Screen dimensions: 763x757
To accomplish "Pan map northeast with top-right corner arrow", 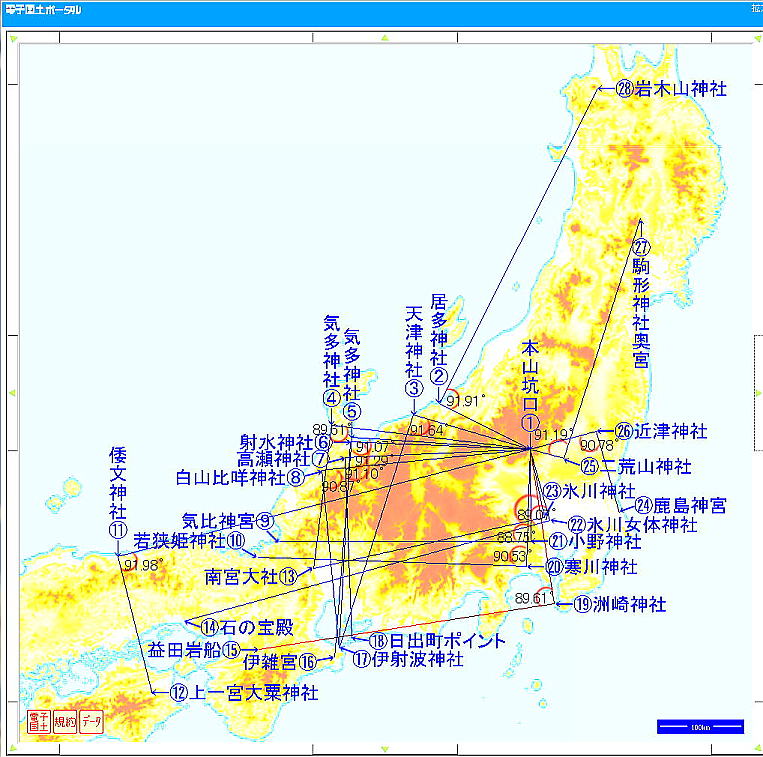I will pos(755,38).
